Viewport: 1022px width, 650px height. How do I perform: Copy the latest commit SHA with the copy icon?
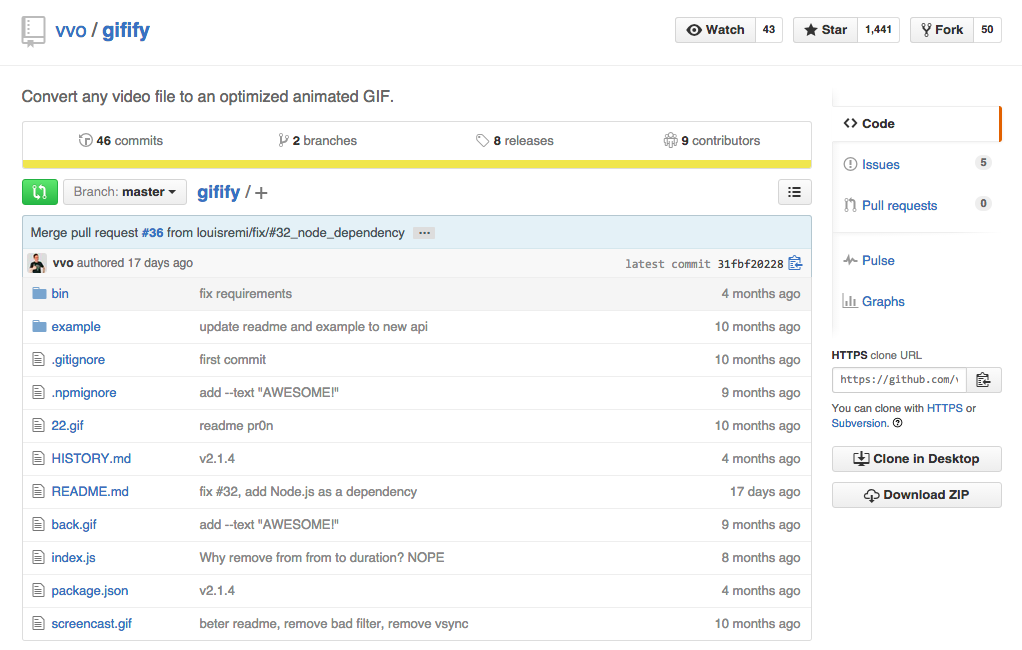[x=793, y=263]
